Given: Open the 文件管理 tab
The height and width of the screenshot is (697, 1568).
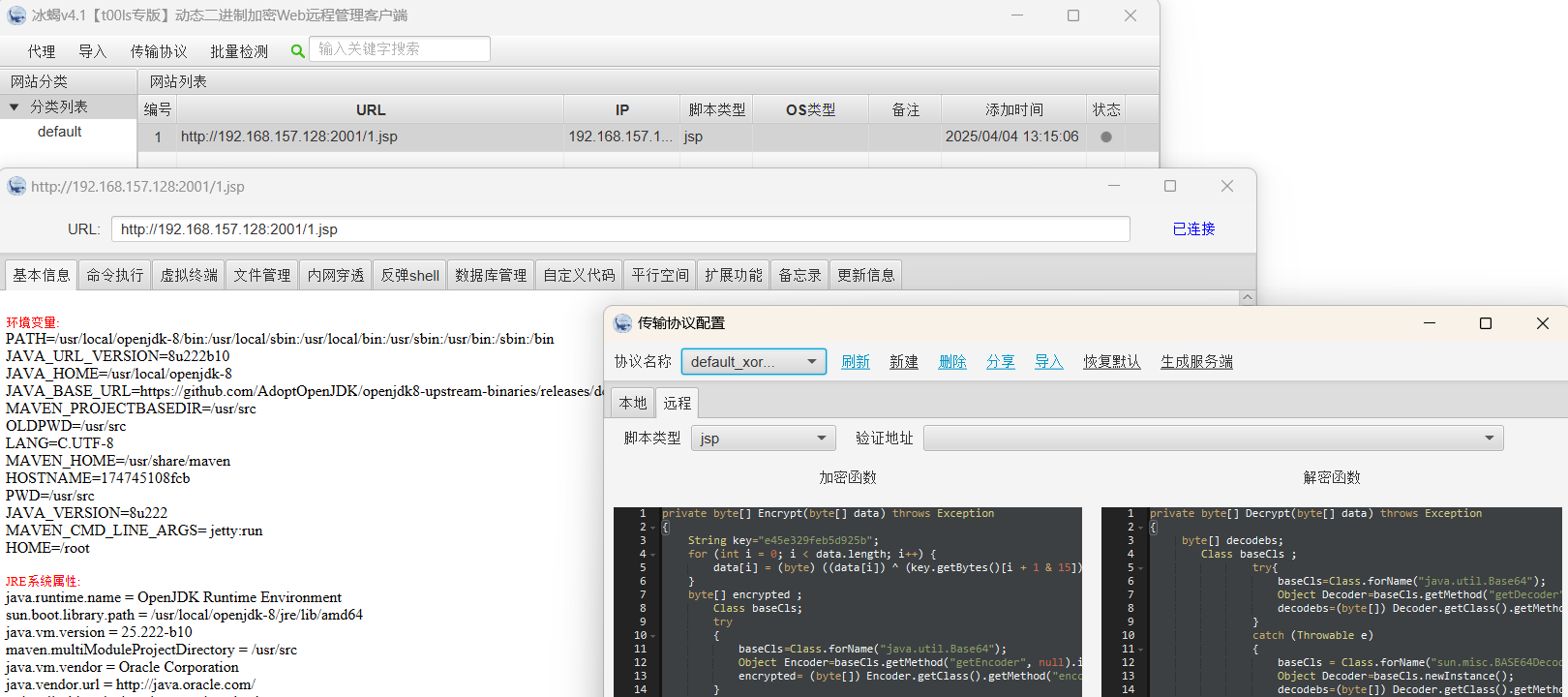Looking at the screenshot, I should pyautogui.click(x=262, y=275).
